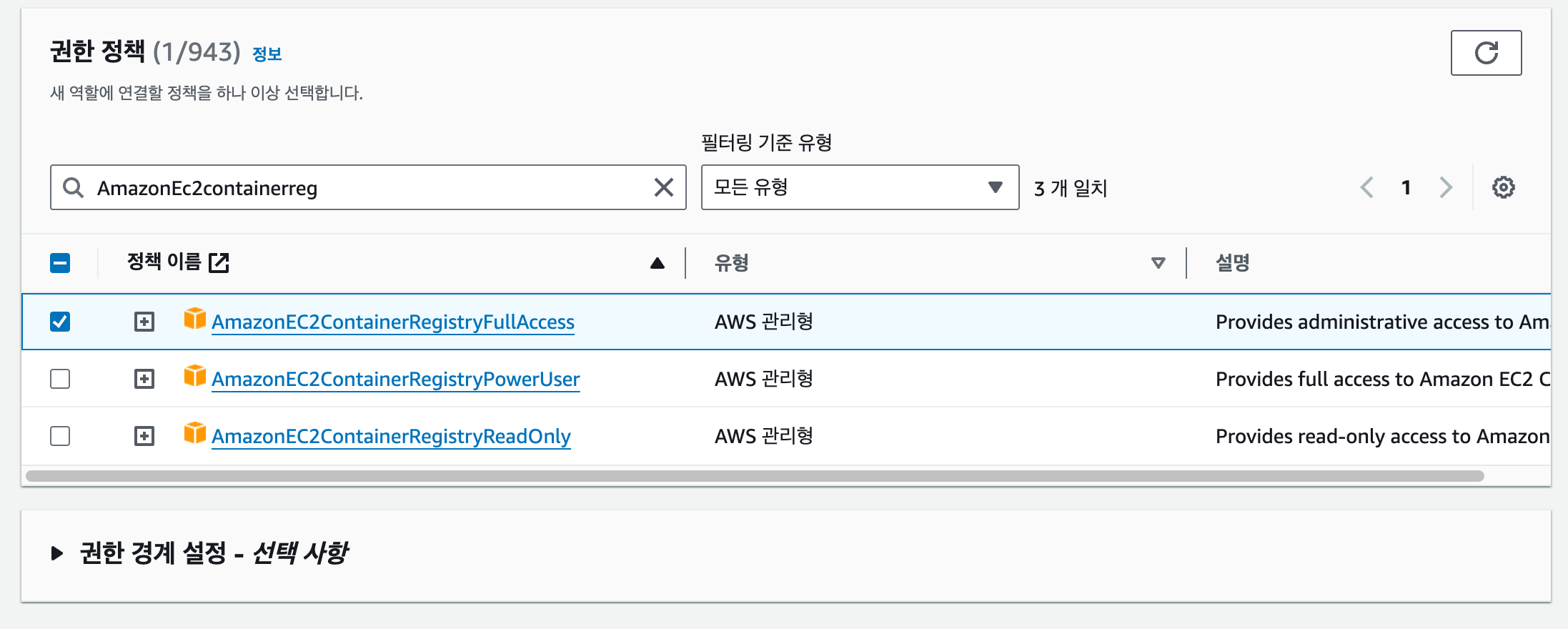
Task: Check AmazonEC2ContainerRegistryPowerUser policy
Action: [60, 379]
